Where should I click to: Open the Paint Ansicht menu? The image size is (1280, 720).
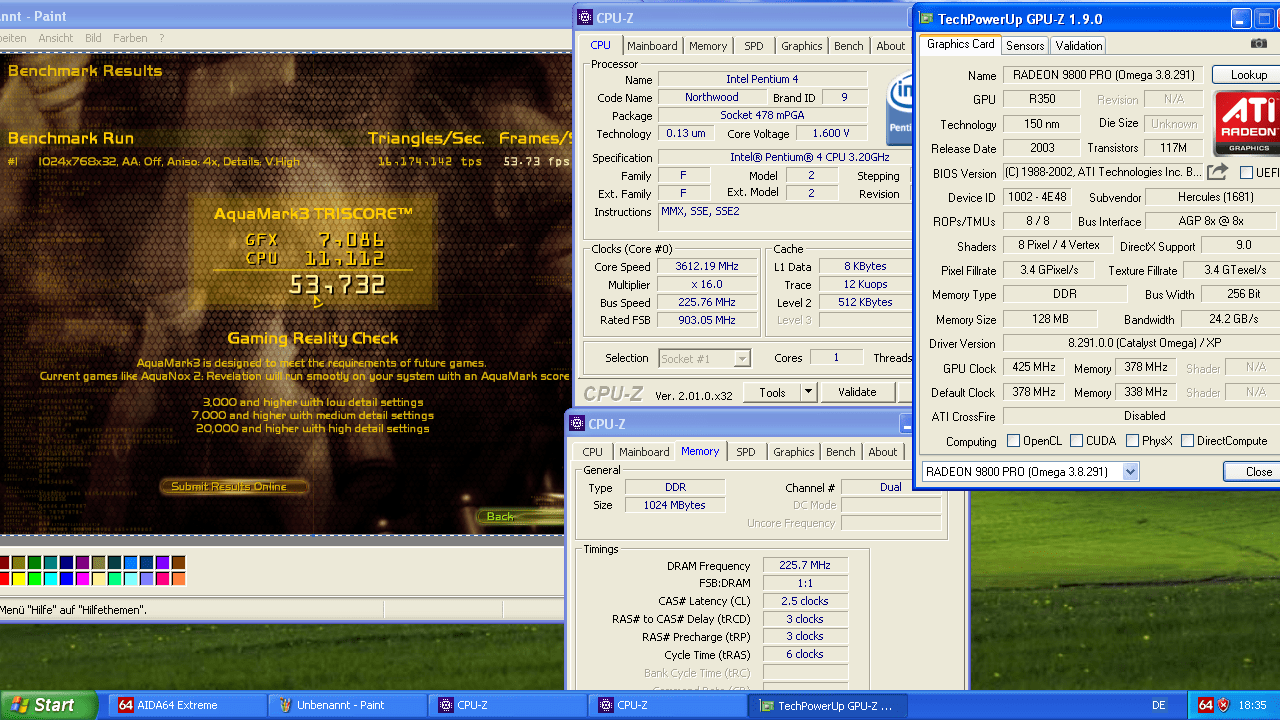[x=56, y=38]
